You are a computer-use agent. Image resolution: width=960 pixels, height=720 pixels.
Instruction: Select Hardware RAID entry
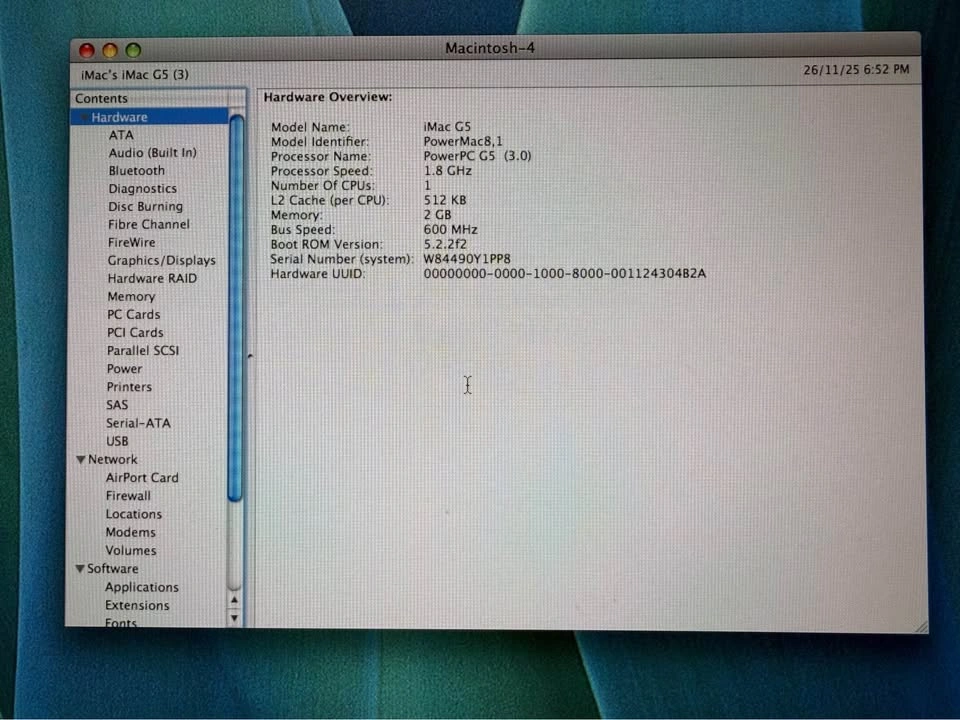coord(152,278)
